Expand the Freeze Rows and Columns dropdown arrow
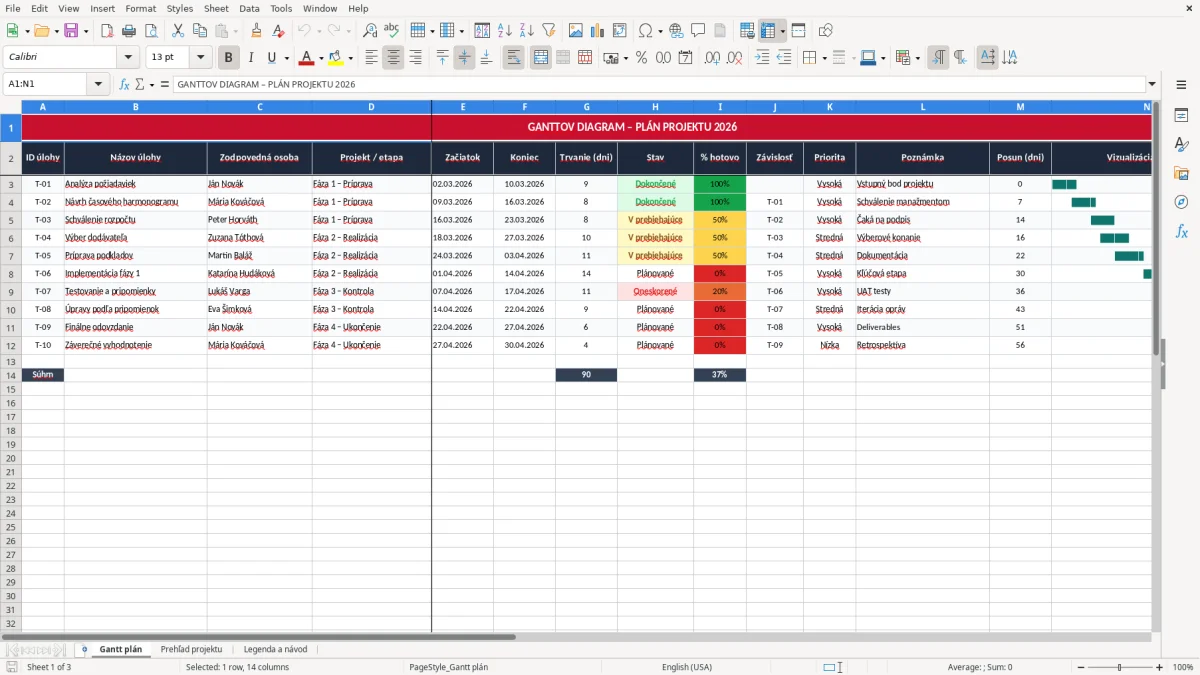This screenshot has height=675, width=1200. (x=783, y=31)
